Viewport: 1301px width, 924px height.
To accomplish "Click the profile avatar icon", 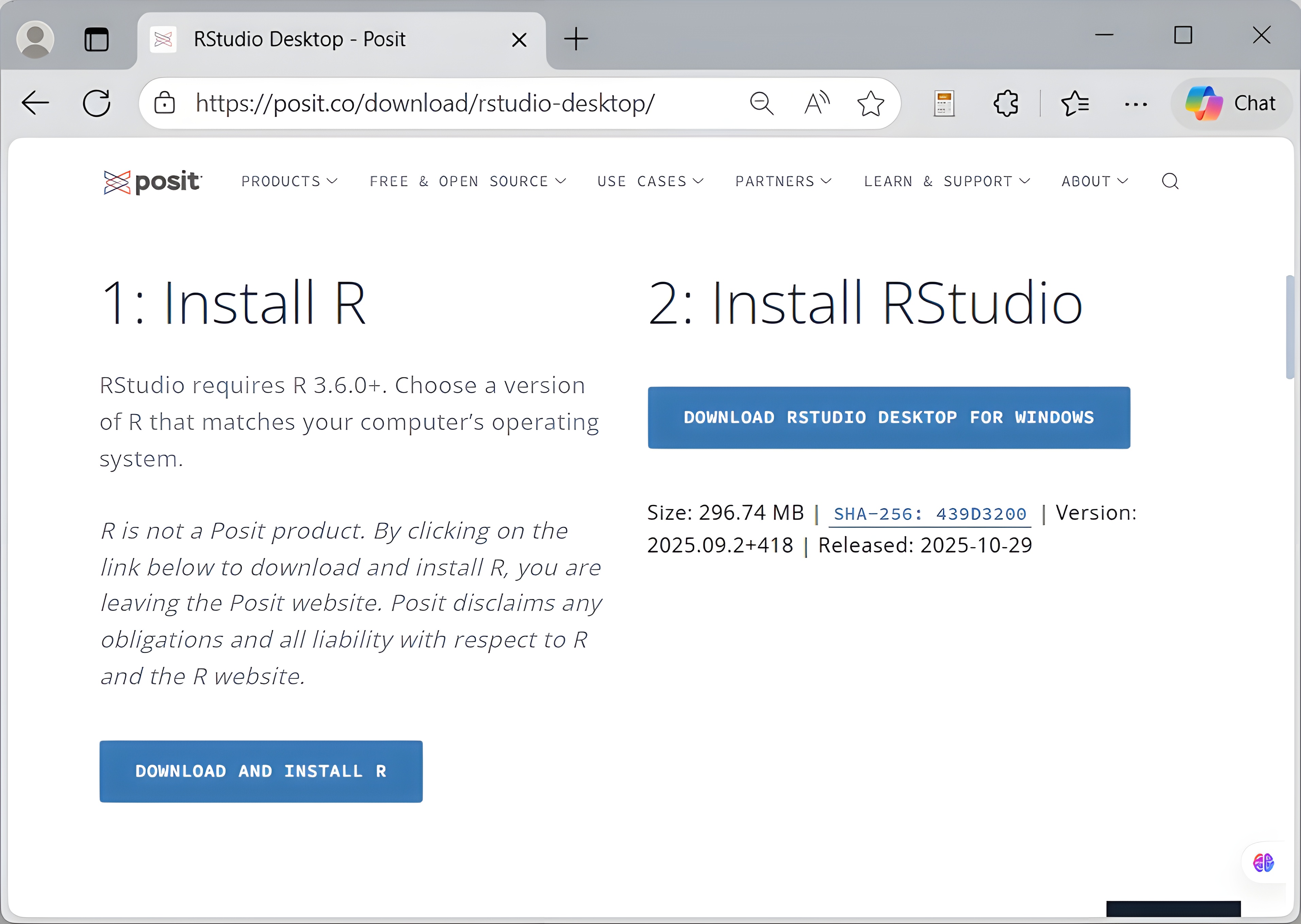I will (x=35, y=39).
